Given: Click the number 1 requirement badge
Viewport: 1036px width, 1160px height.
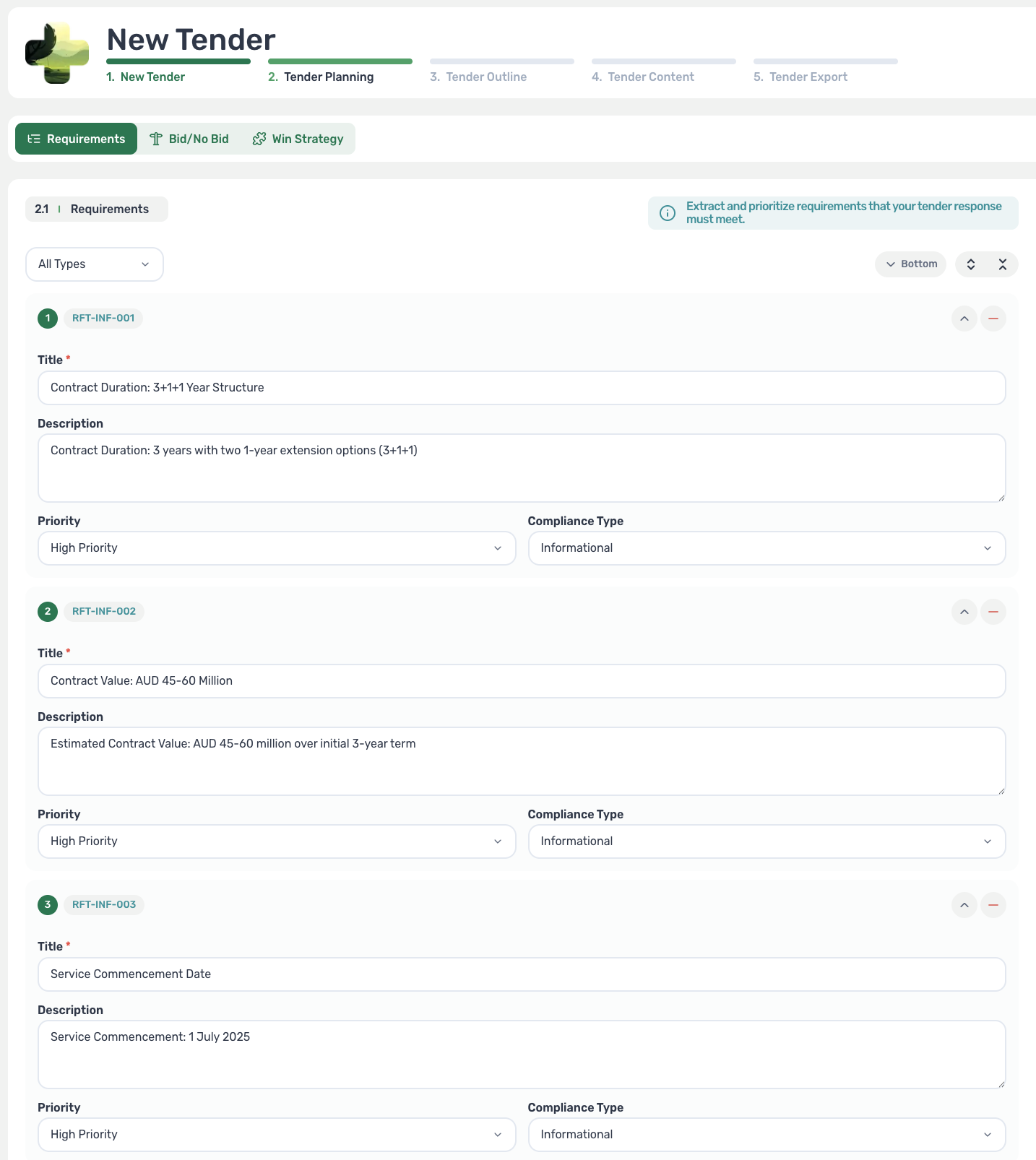Looking at the screenshot, I should pyautogui.click(x=48, y=318).
